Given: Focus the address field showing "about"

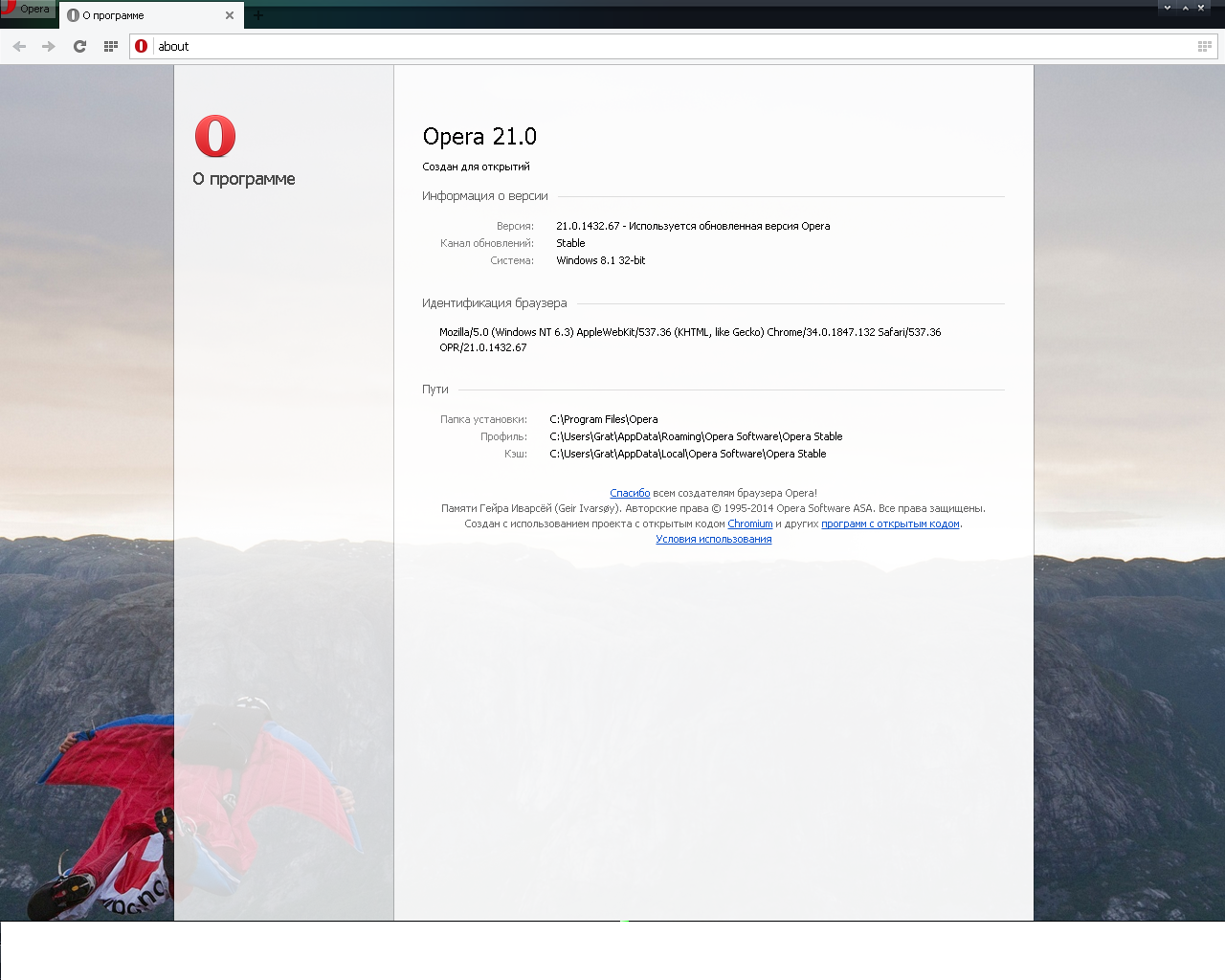Looking at the screenshot, I should (673, 46).
